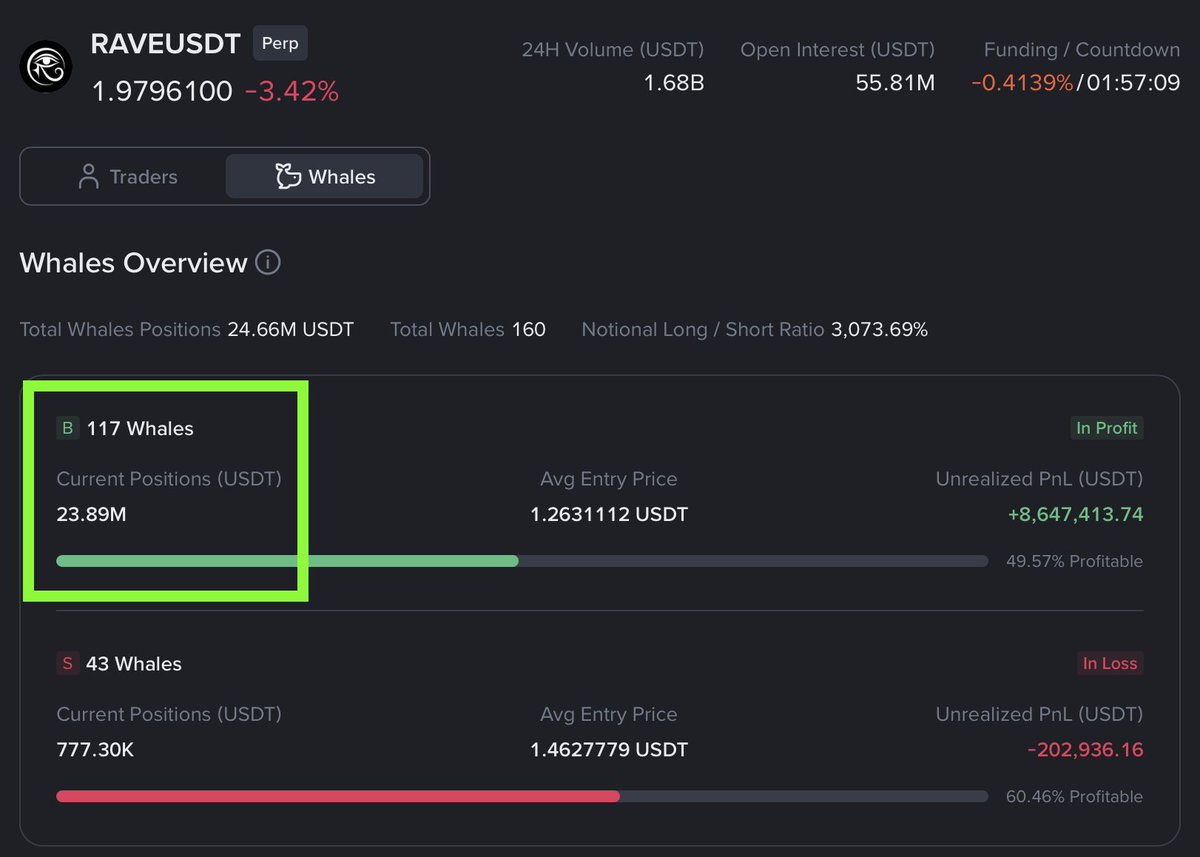Screen dimensions: 1200x857
Task: Click the green B buy badge
Action: [x=68, y=428]
